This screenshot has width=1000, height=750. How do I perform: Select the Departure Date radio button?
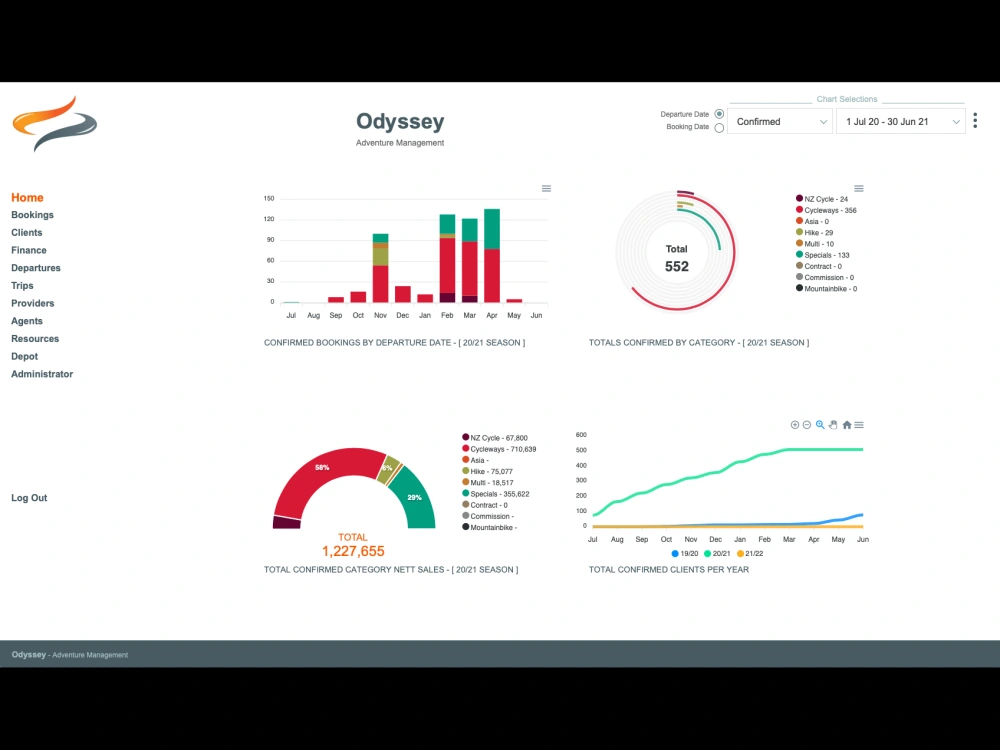tap(719, 113)
